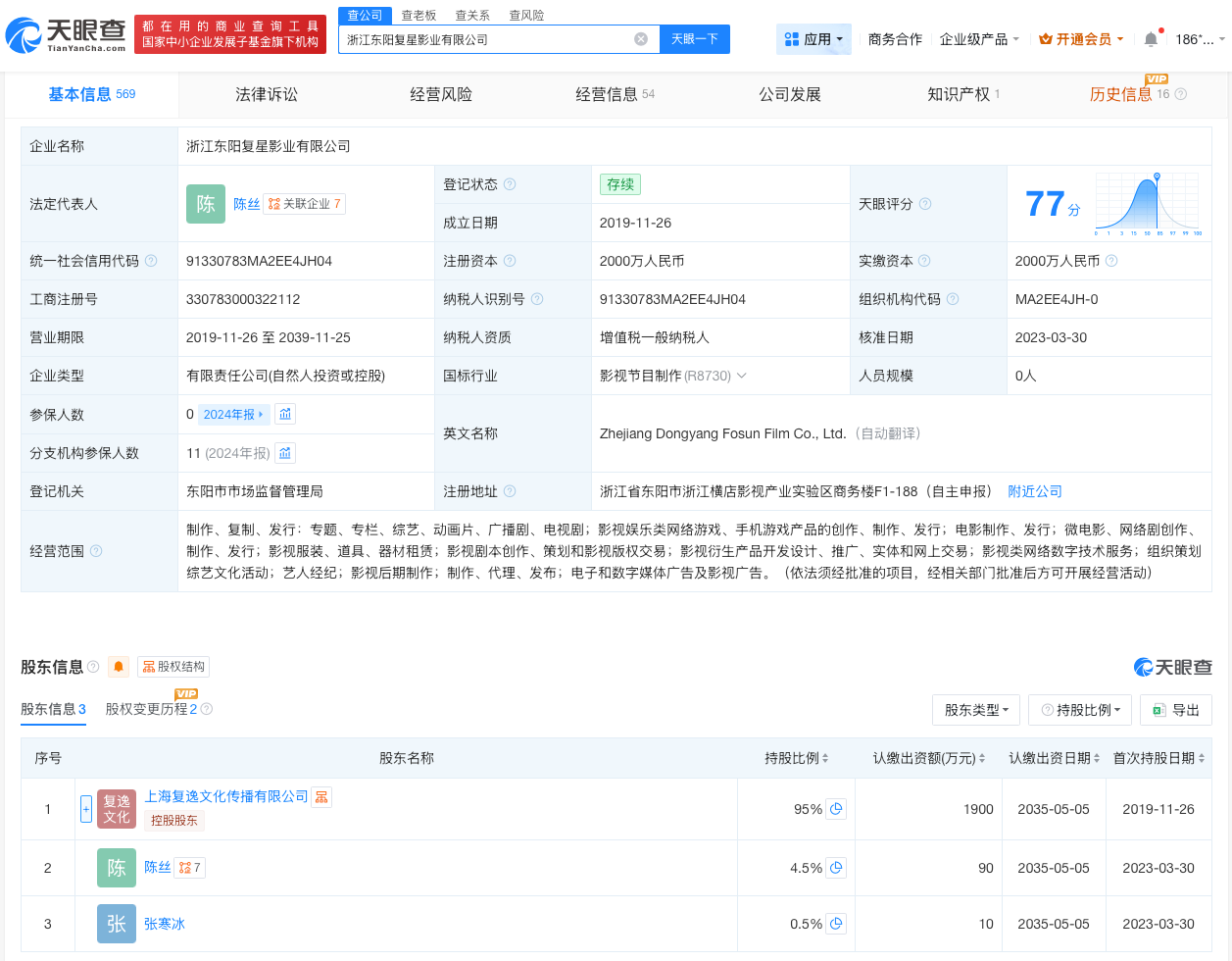The width and height of the screenshot is (1232, 961).
Task: Click help icon beside 历史信息 tab
Action: pyautogui.click(x=1181, y=94)
